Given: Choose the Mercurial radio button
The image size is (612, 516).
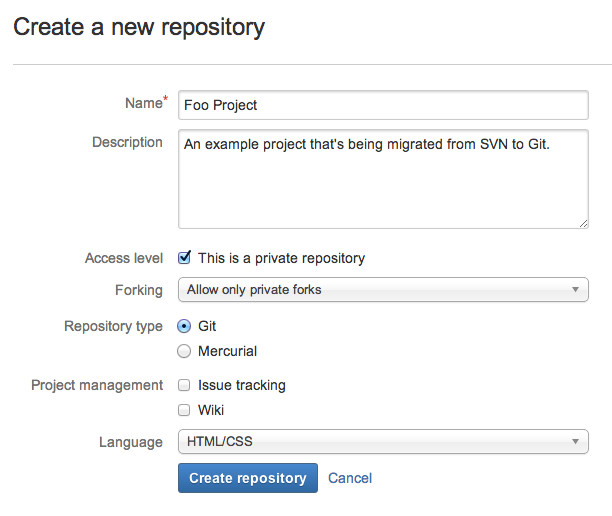Looking at the screenshot, I should 184,351.
